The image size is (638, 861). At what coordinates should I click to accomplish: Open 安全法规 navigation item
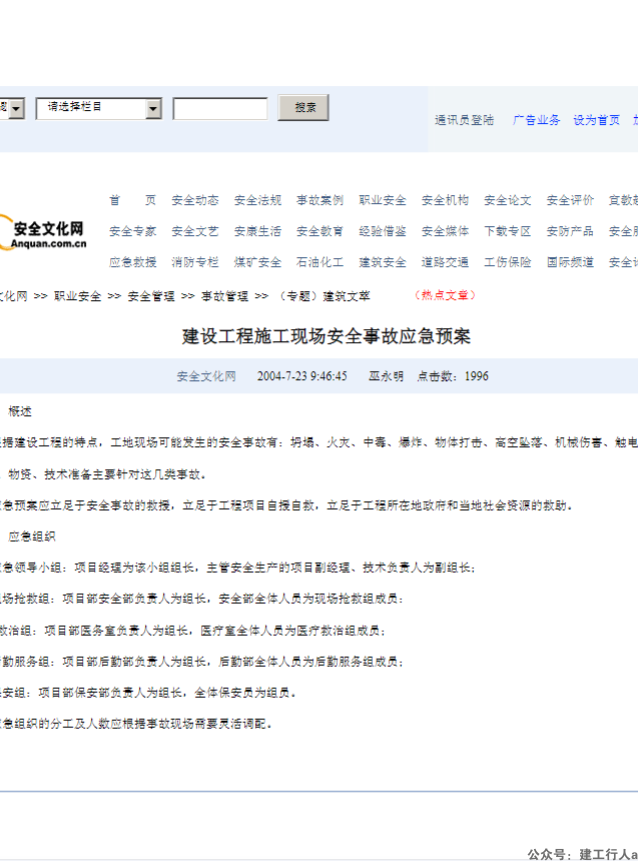coord(258,200)
